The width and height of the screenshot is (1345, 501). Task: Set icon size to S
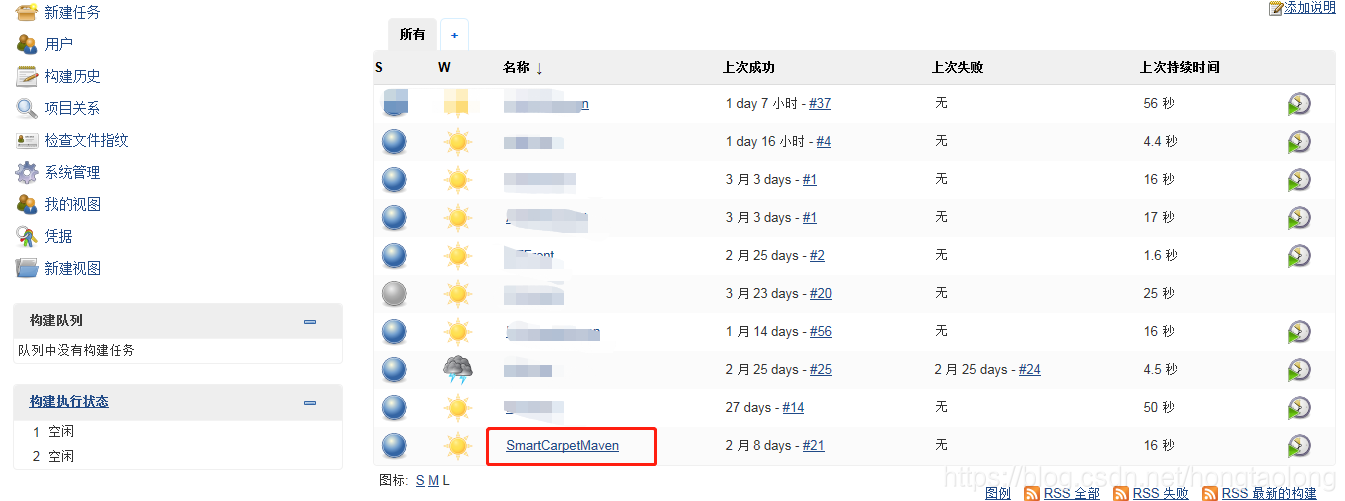[x=420, y=480]
